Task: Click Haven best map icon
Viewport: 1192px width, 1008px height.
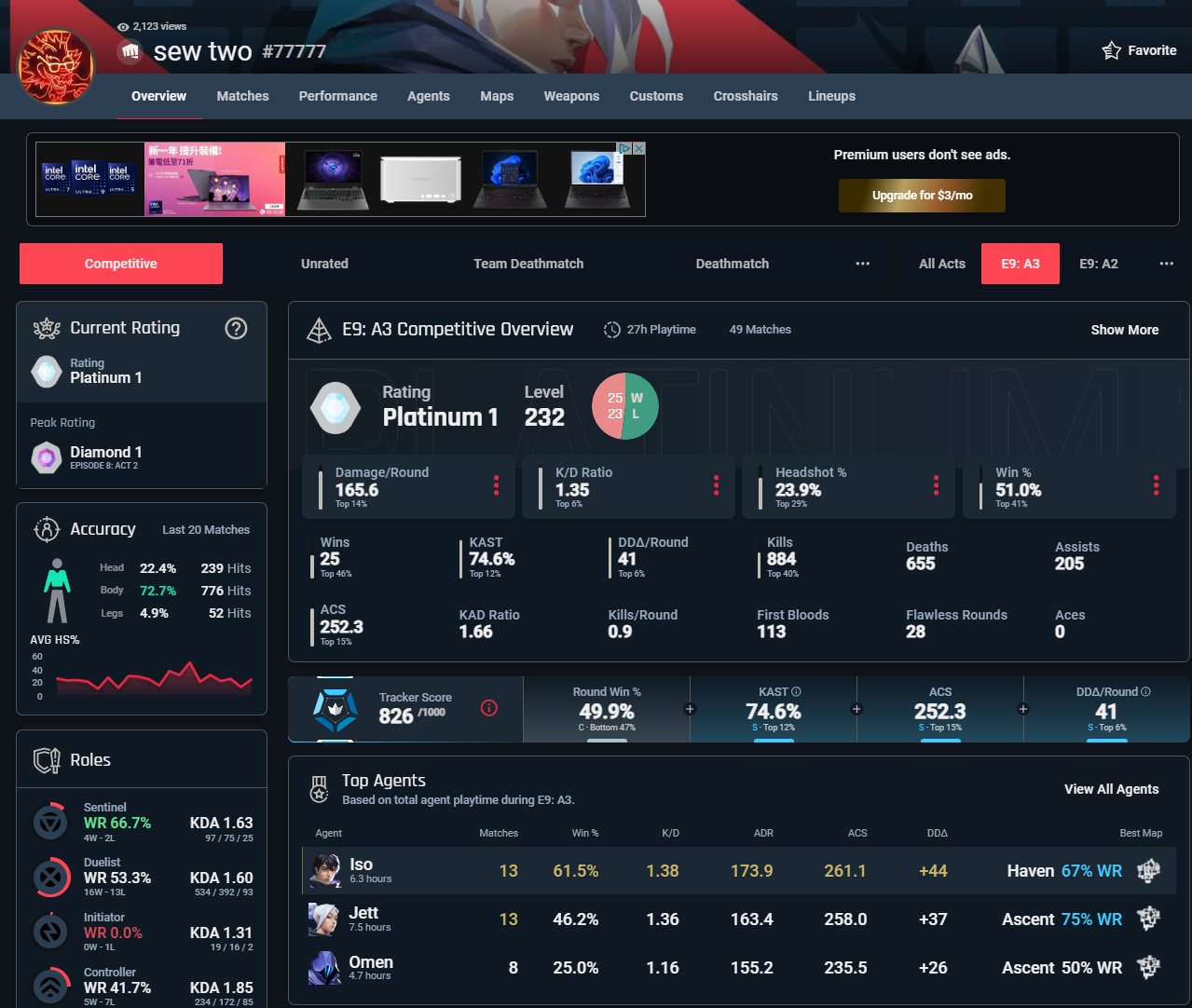Action: point(1148,871)
